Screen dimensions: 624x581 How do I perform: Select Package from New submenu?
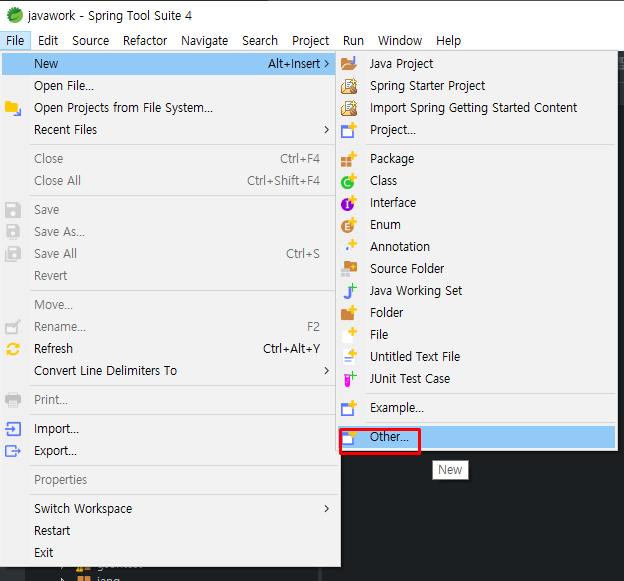coord(477,159)
